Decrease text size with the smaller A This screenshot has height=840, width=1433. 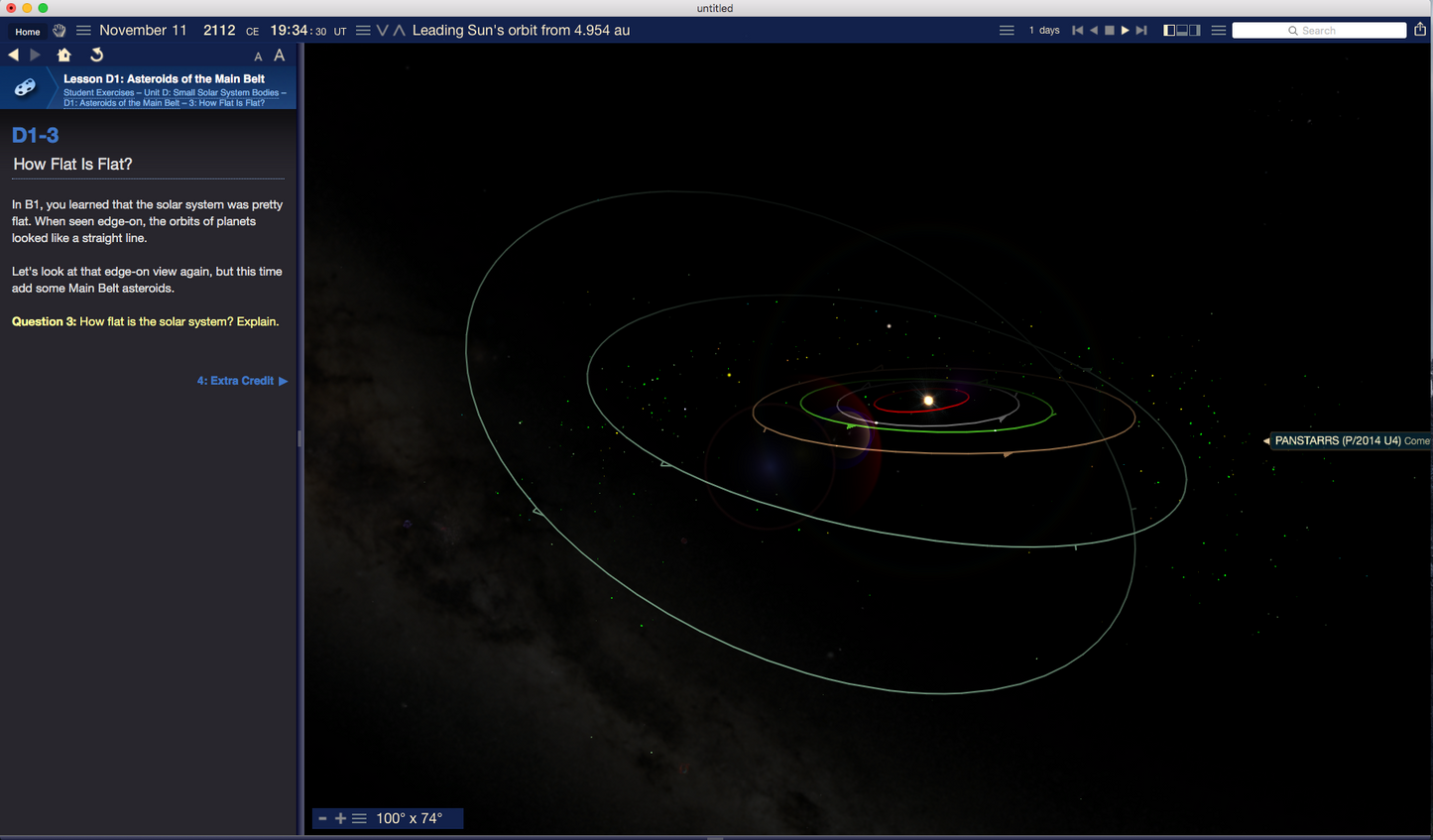pyautogui.click(x=258, y=57)
